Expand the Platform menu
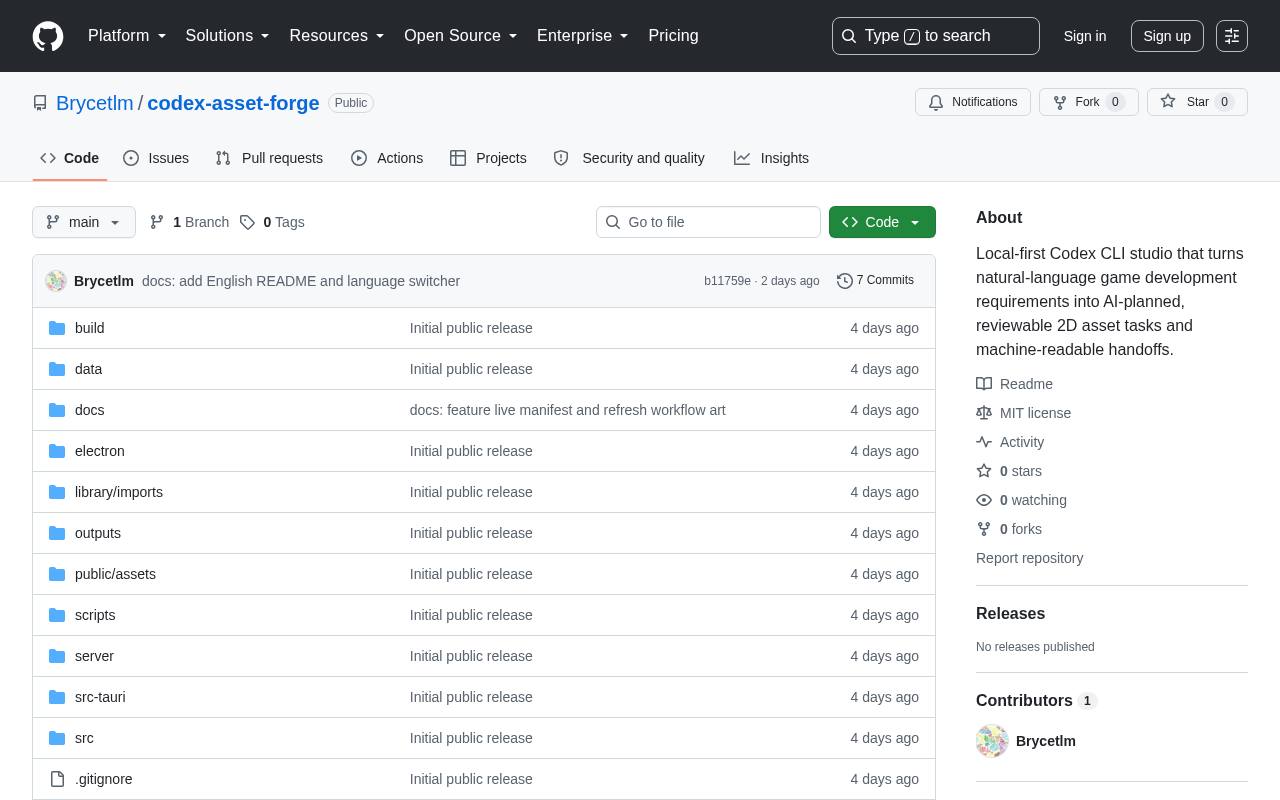The width and height of the screenshot is (1280, 800). pyautogui.click(x=127, y=36)
